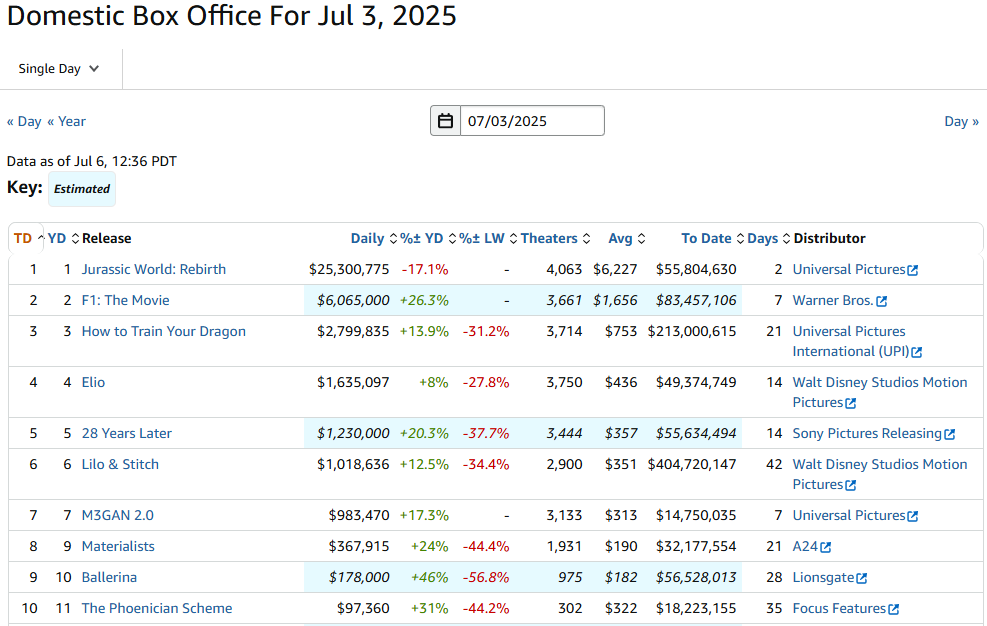The image size is (987, 626).
Task: Open Universal Pictures distributor link for Jurassic World
Action: (849, 270)
